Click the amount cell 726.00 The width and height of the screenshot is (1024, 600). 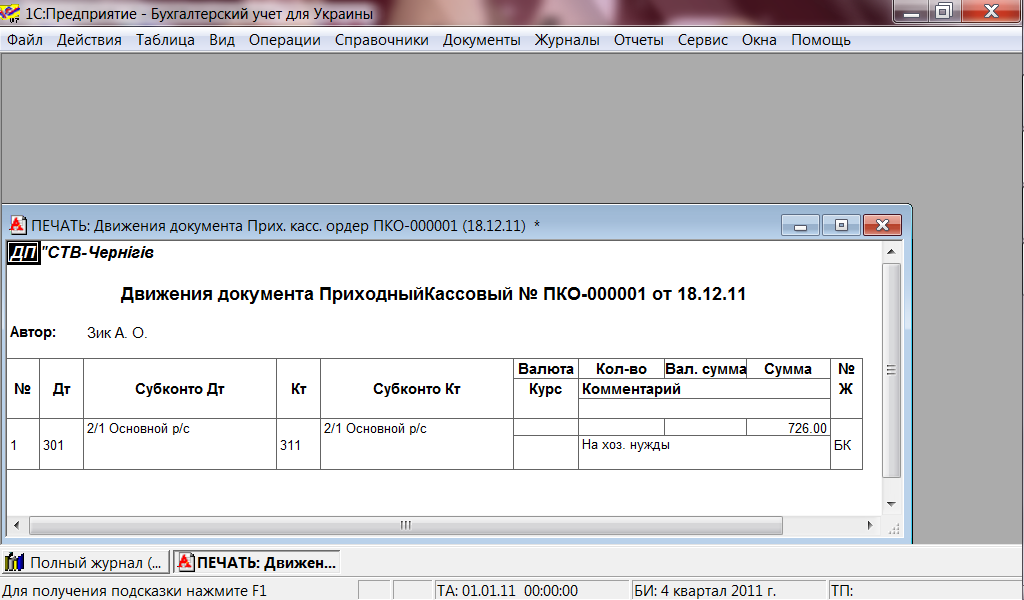click(x=788, y=428)
